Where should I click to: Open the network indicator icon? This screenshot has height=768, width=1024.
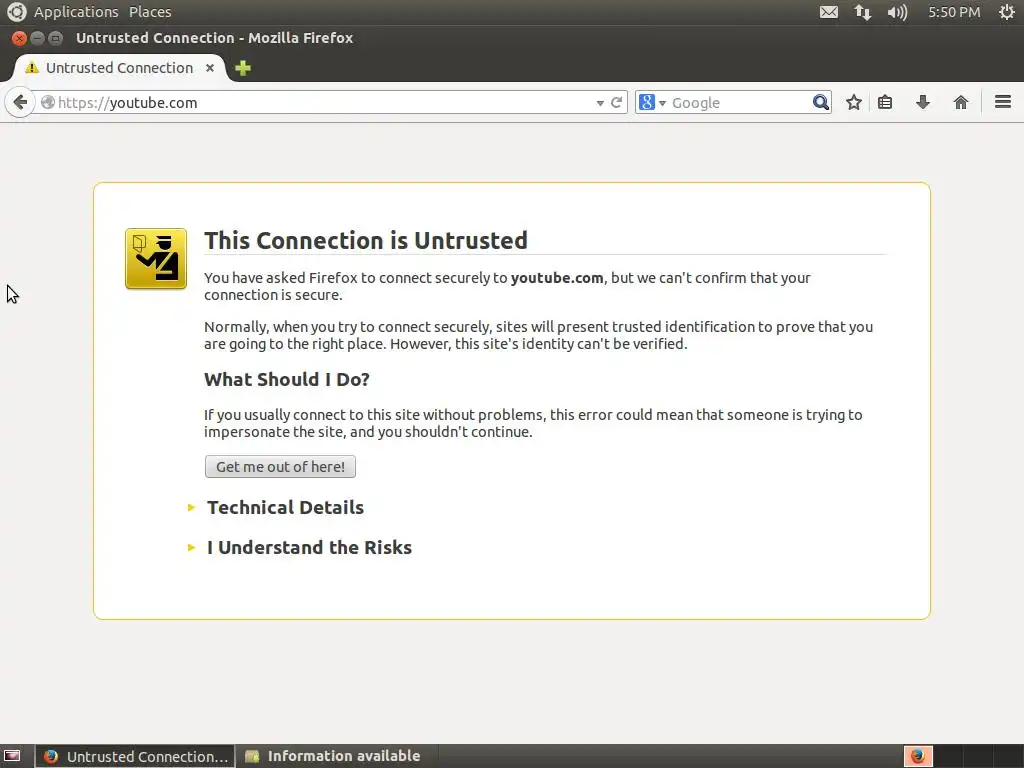coord(863,12)
